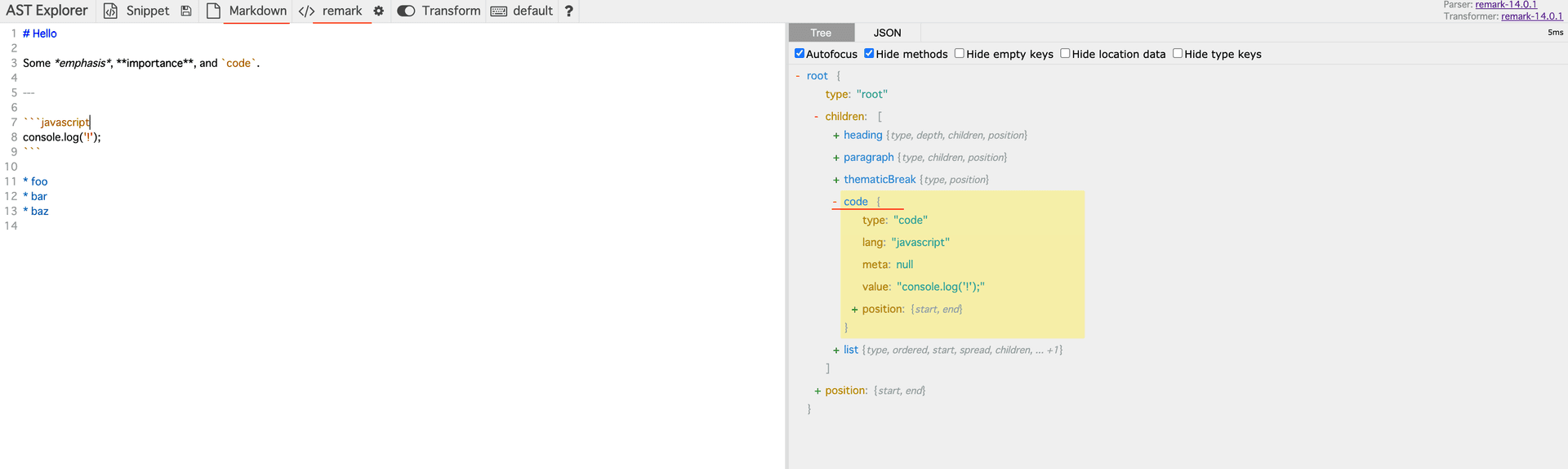The height and width of the screenshot is (469, 1568).
Task: Expand the heading node in tree
Action: [836, 136]
